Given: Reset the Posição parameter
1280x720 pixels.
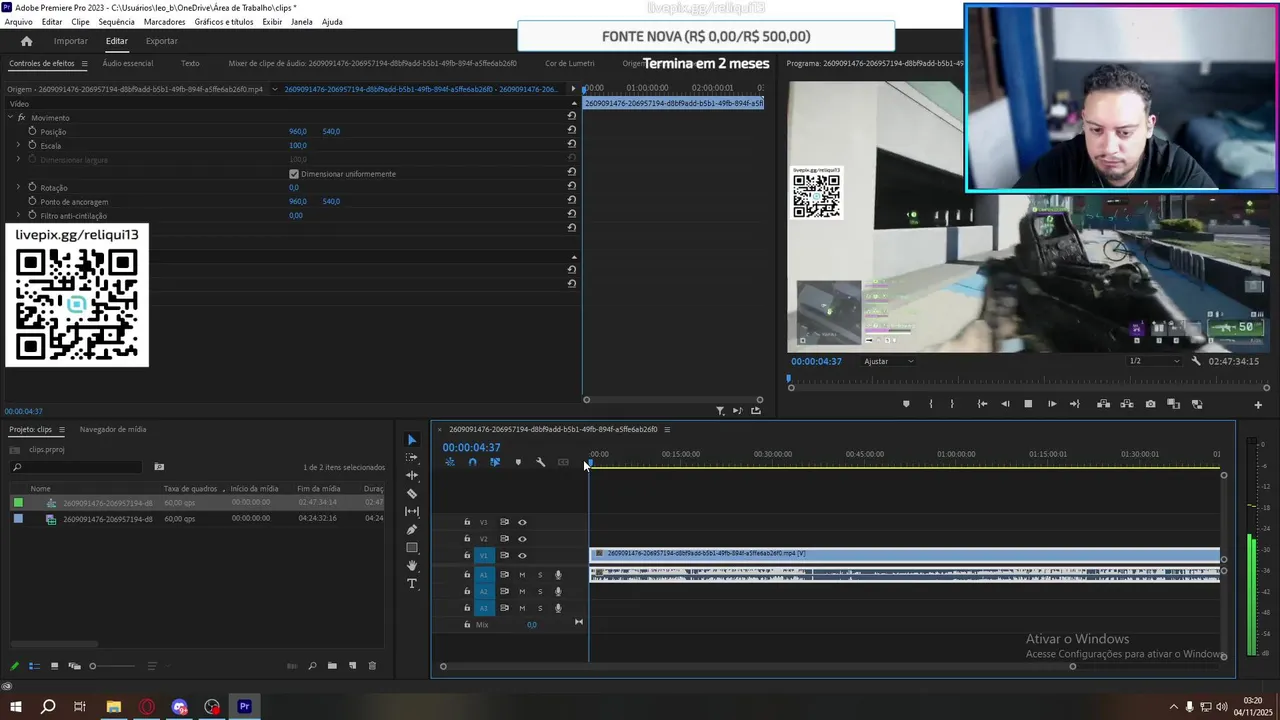Looking at the screenshot, I should pos(572,131).
